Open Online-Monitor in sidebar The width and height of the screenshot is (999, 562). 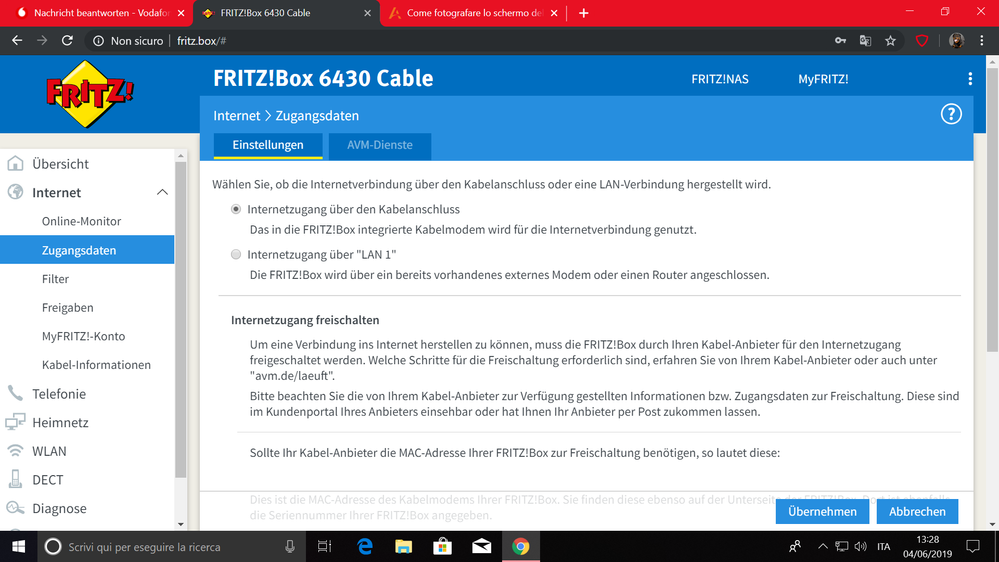82,221
